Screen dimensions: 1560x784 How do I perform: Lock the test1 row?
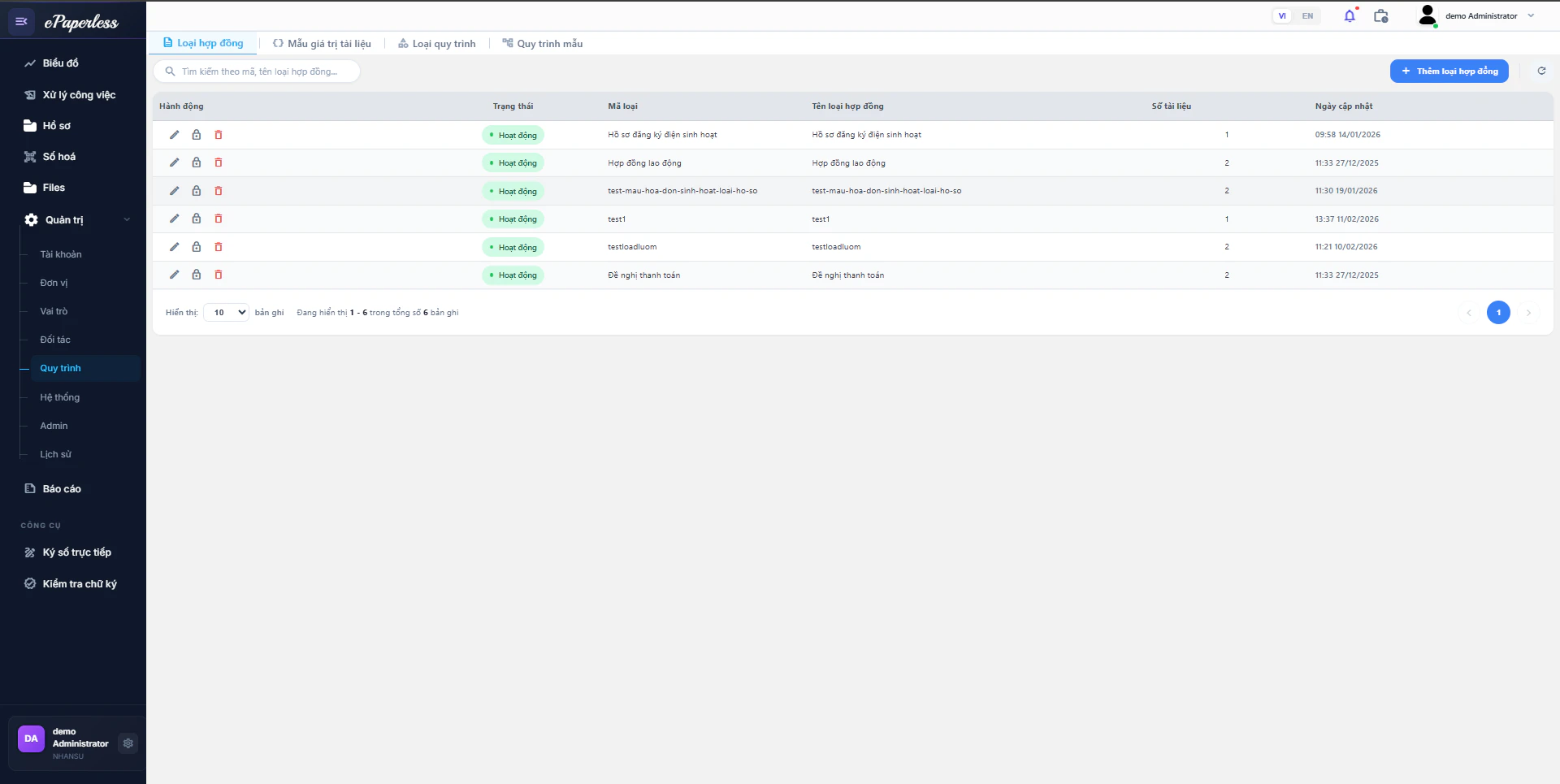pos(196,219)
